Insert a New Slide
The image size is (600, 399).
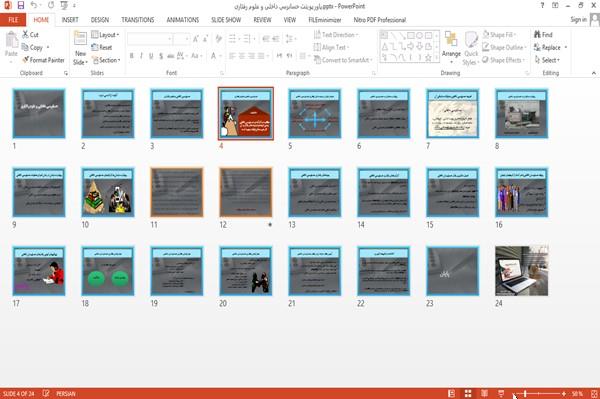(80, 48)
